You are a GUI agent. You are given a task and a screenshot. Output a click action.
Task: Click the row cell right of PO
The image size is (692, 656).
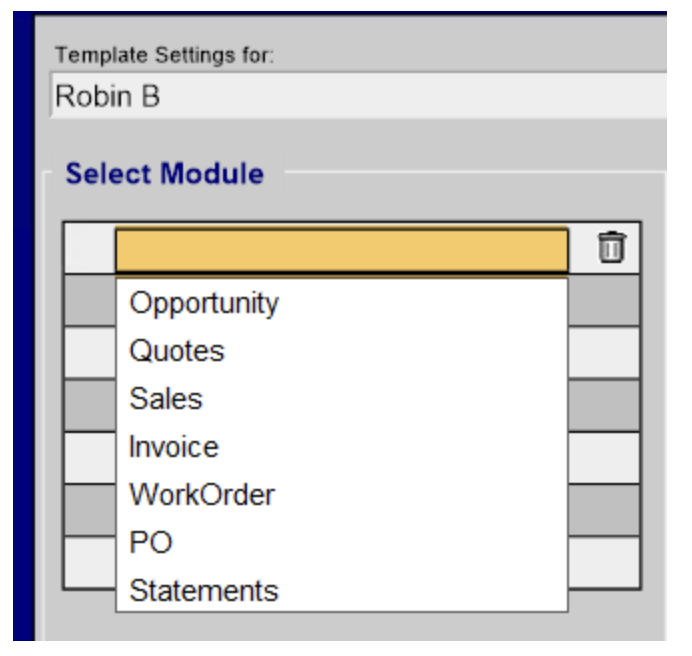pos(604,562)
